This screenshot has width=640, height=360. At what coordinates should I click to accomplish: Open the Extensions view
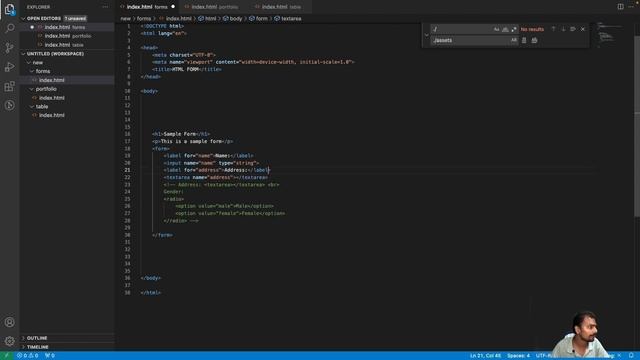[9, 86]
